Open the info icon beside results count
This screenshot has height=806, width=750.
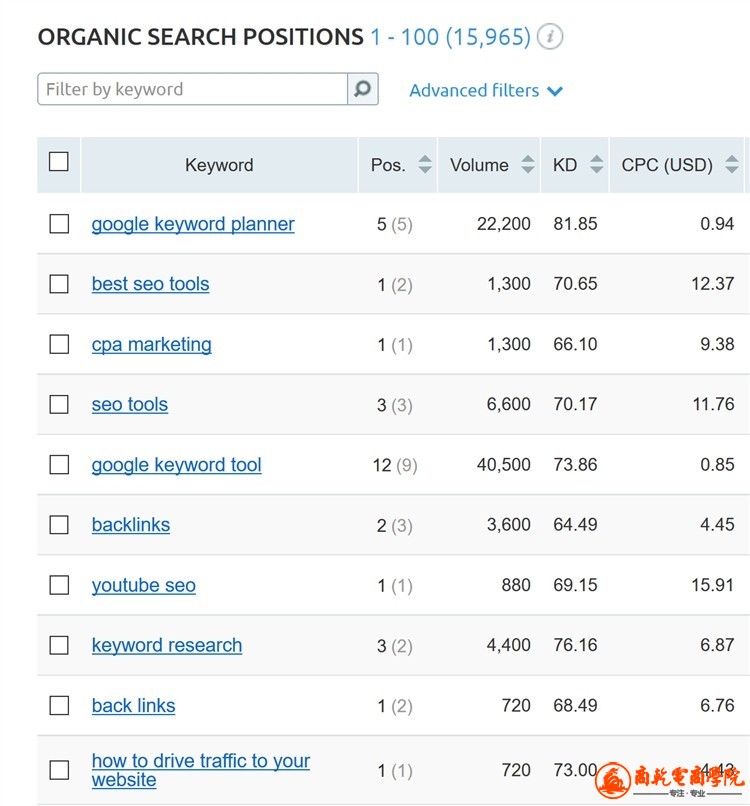pos(549,37)
